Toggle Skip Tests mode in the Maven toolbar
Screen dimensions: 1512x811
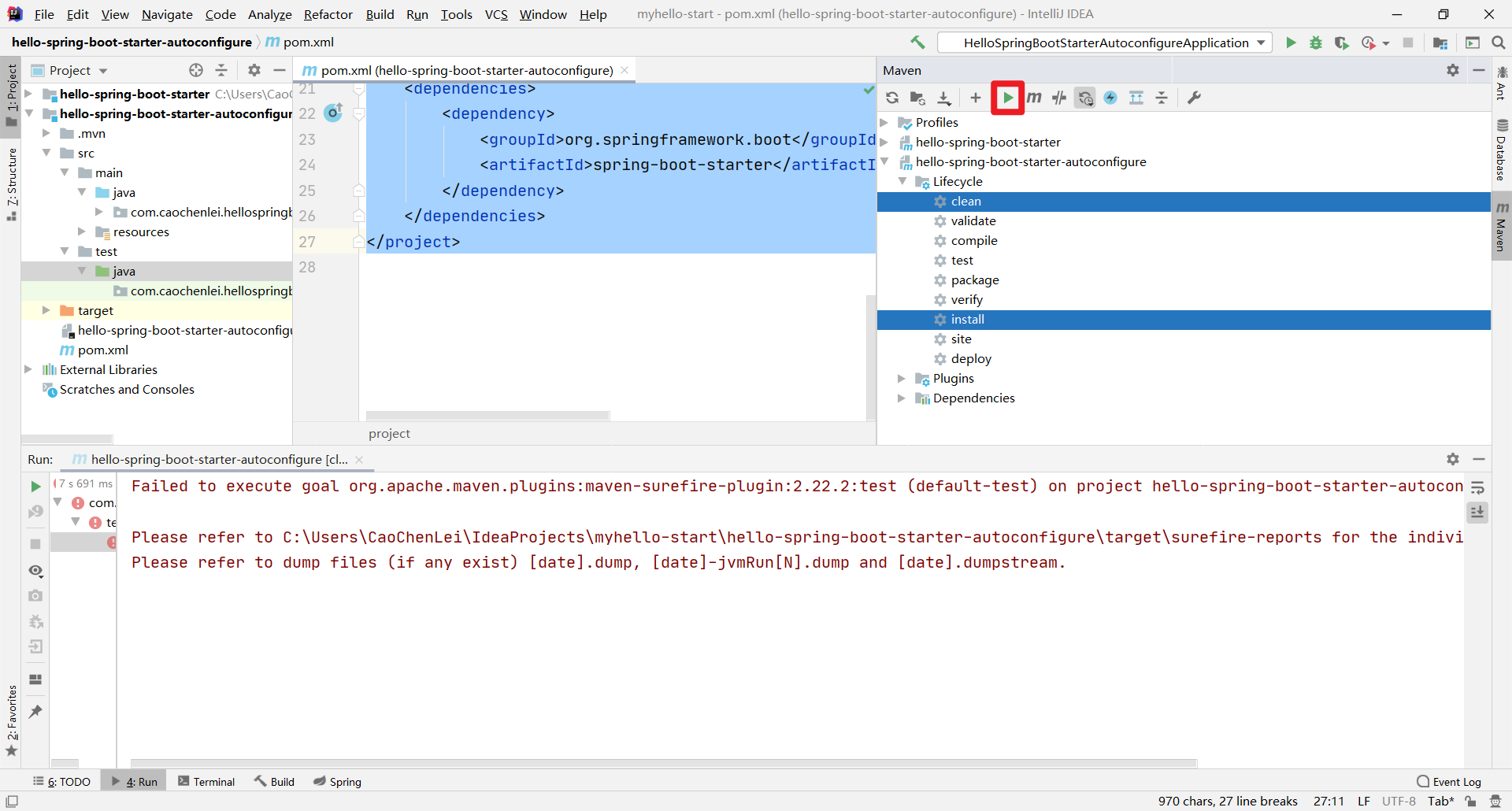coord(1110,98)
